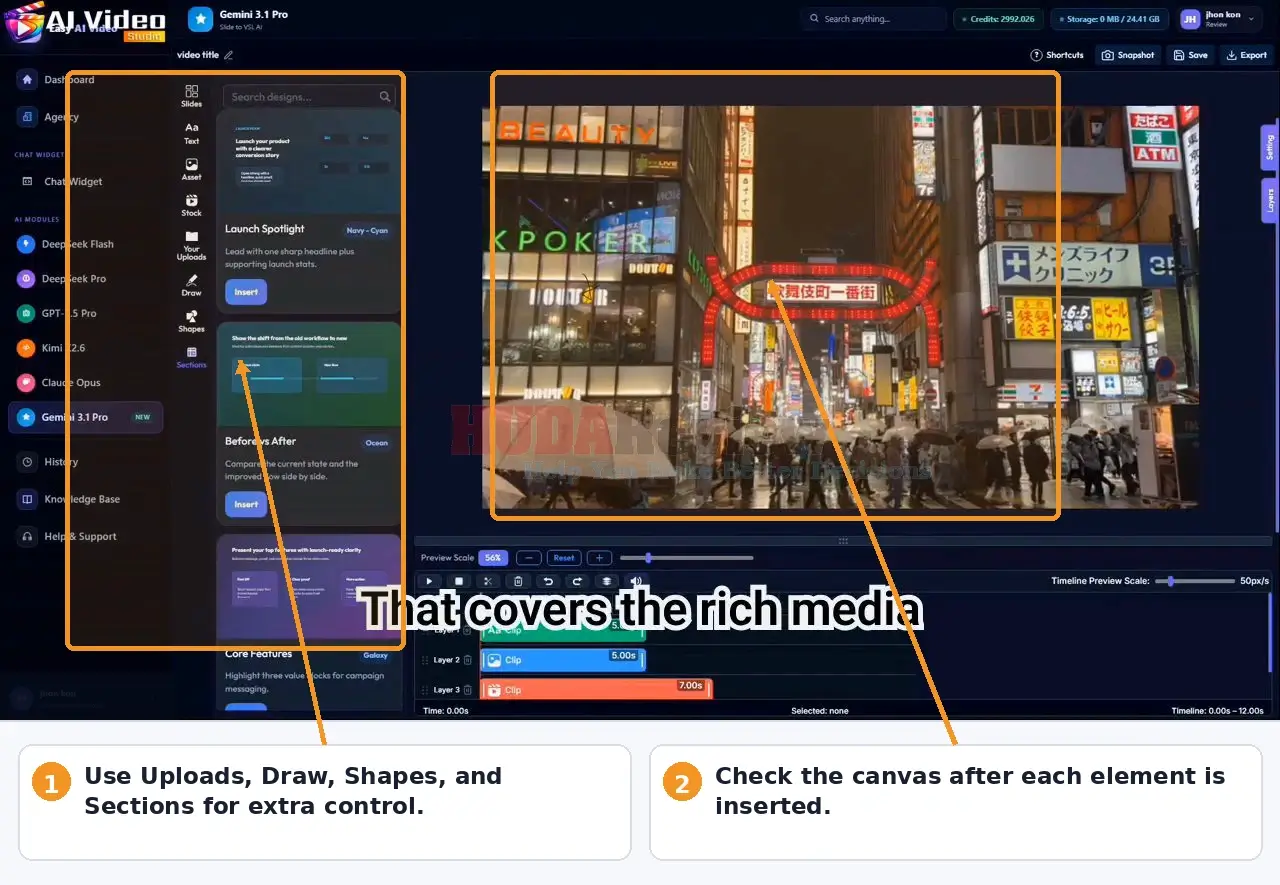The width and height of the screenshot is (1280, 885).
Task: Delete Layer 2 using its trash icon
Action: click(x=467, y=660)
